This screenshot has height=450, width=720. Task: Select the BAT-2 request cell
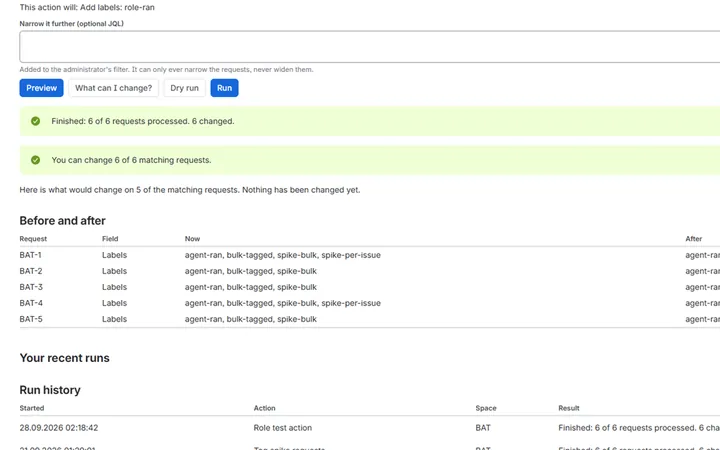(x=31, y=271)
